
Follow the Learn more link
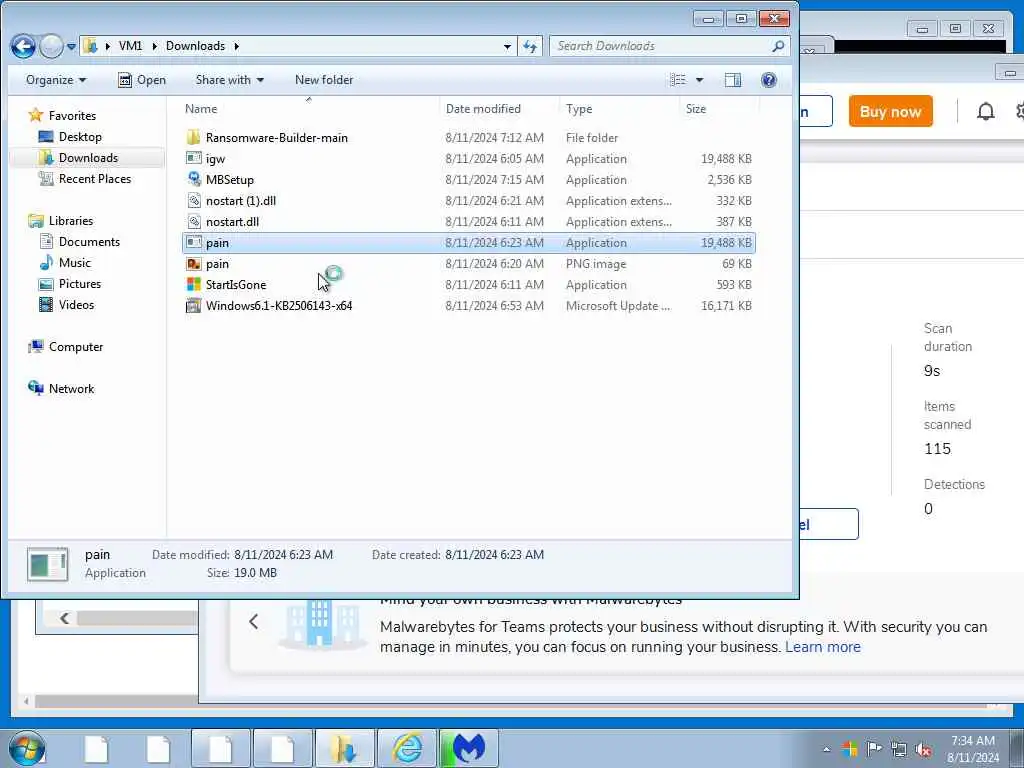pyautogui.click(x=822, y=647)
